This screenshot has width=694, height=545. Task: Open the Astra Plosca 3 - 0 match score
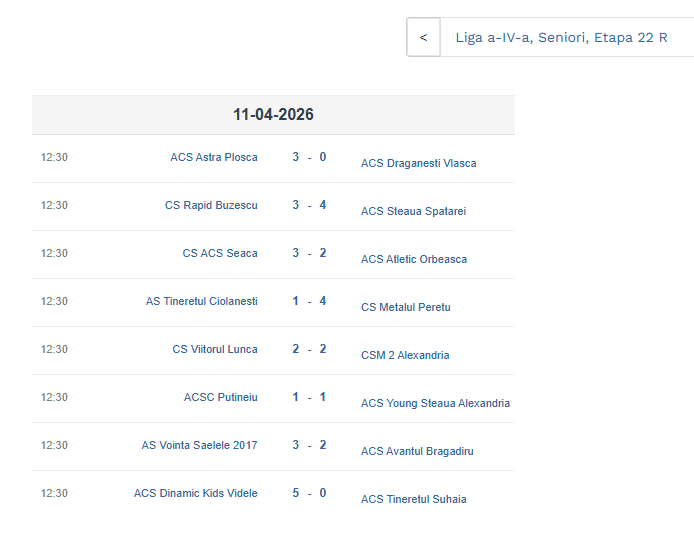(x=309, y=157)
